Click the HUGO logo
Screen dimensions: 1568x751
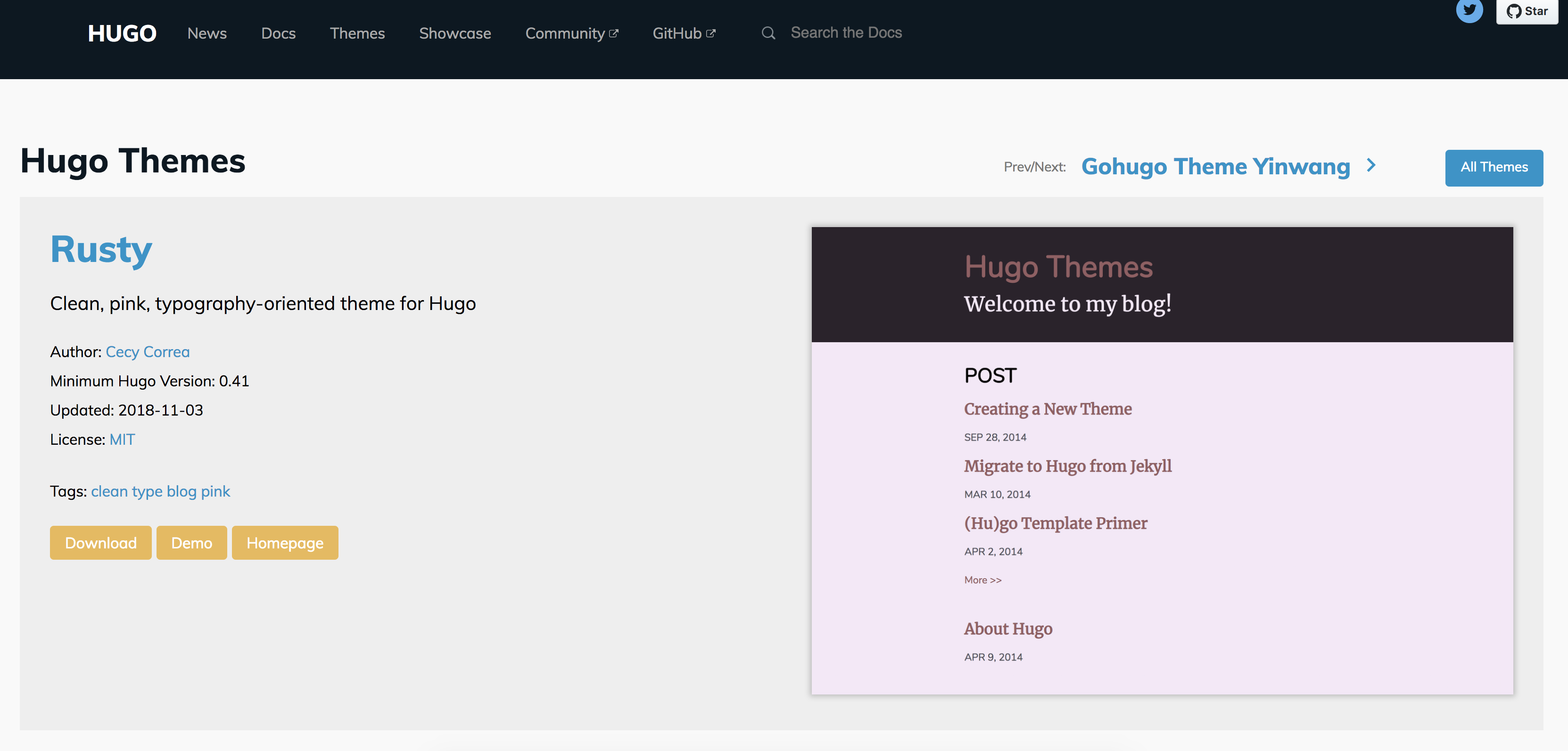pyautogui.click(x=122, y=33)
